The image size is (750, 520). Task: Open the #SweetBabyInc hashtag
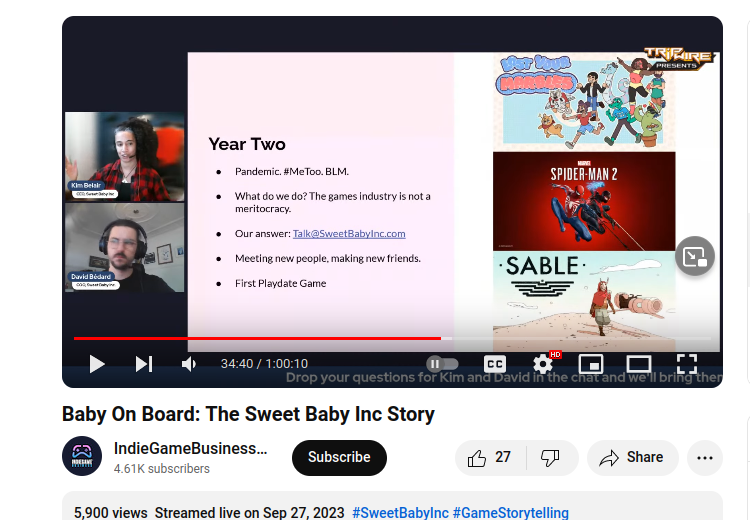(x=400, y=513)
